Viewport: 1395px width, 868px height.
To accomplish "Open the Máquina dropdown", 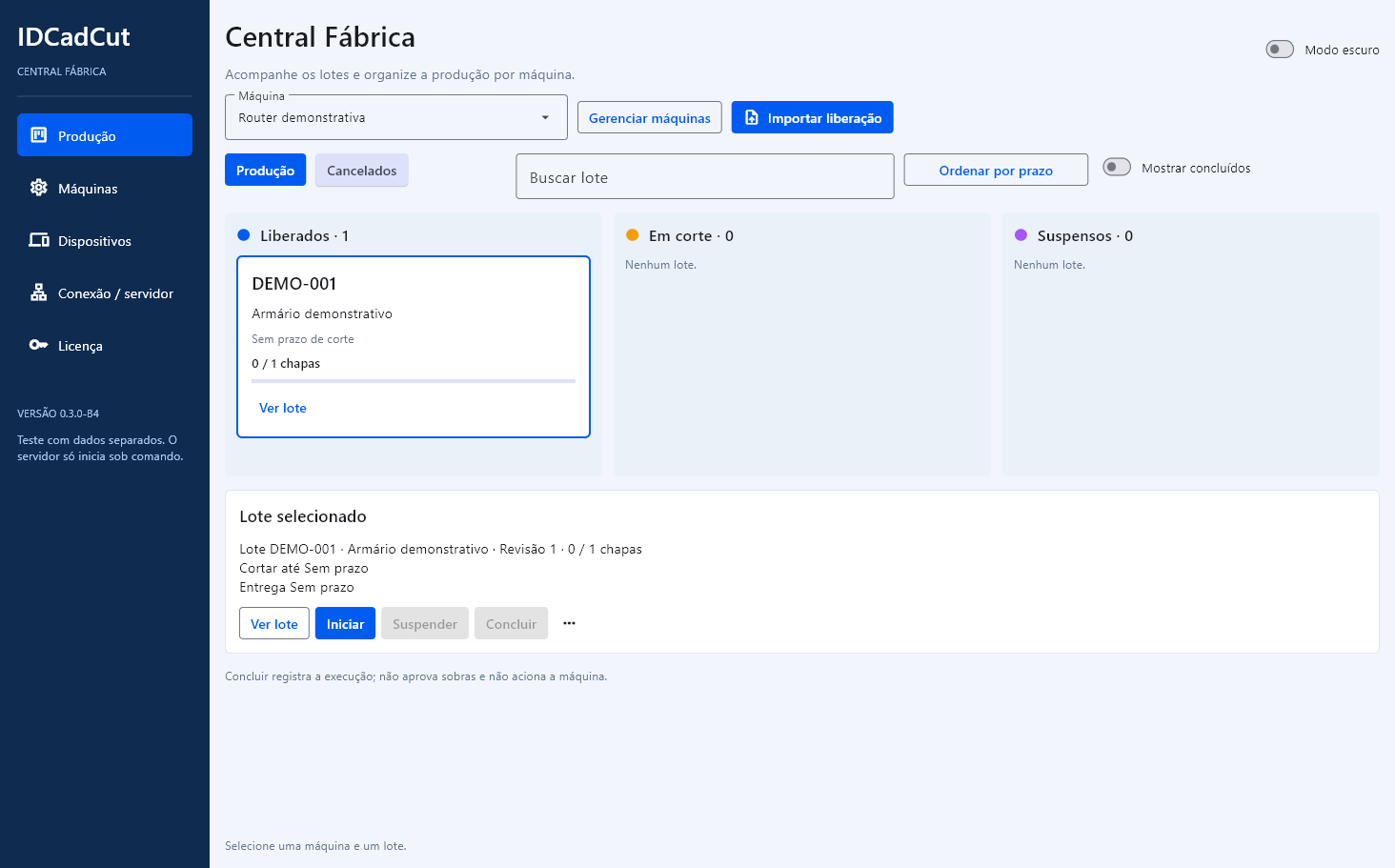I will click(396, 117).
